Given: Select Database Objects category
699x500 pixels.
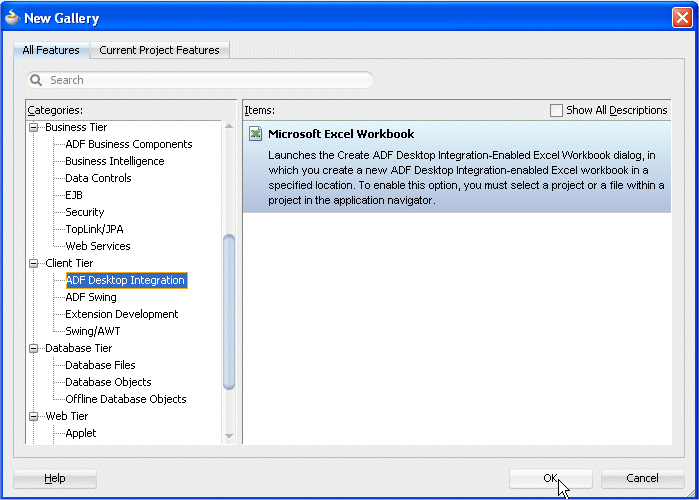Looking at the screenshot, I should click(x=108, y=382).
